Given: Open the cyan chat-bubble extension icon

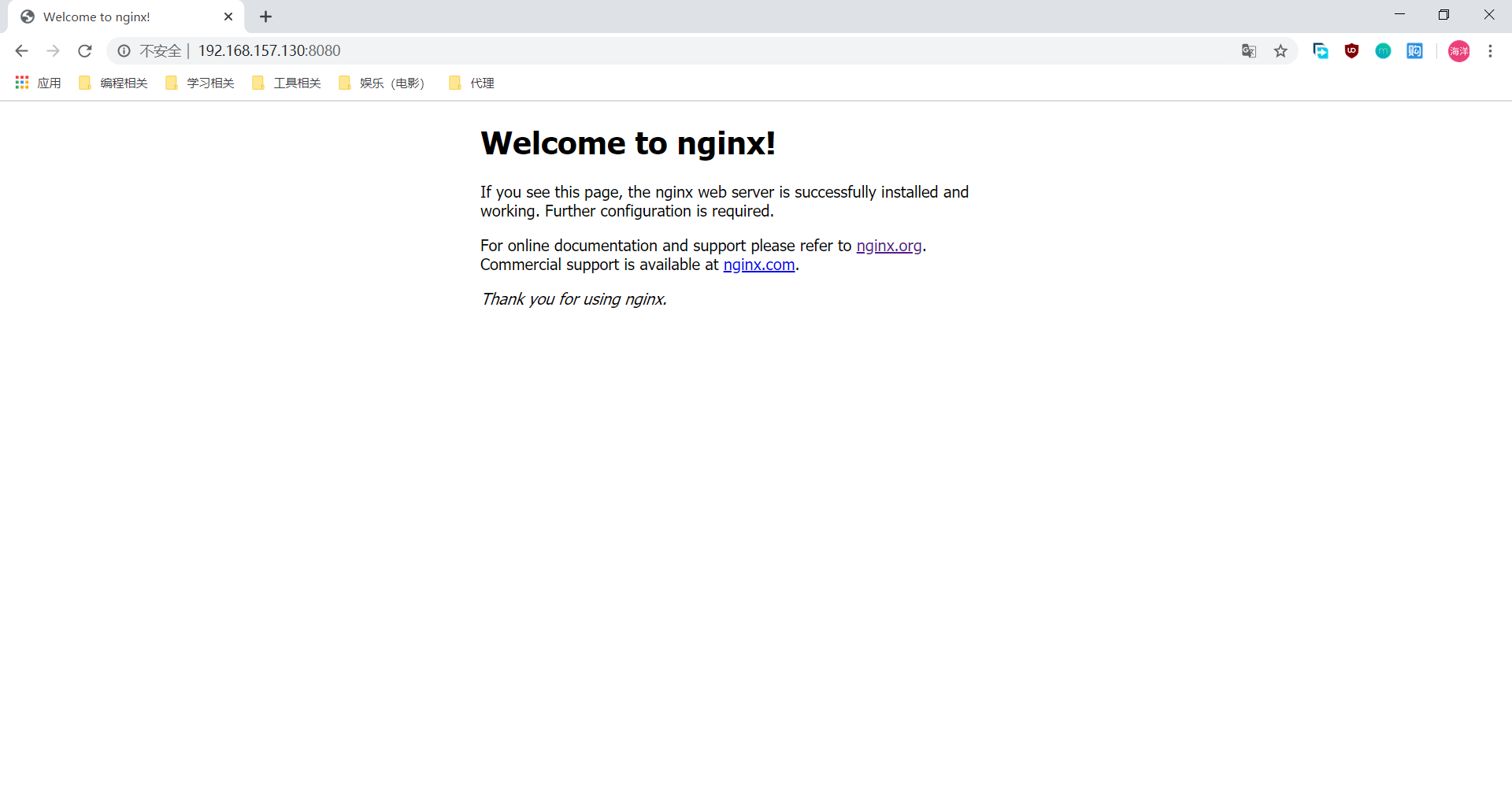Looking at the screenshot, I should [1321, 51].
